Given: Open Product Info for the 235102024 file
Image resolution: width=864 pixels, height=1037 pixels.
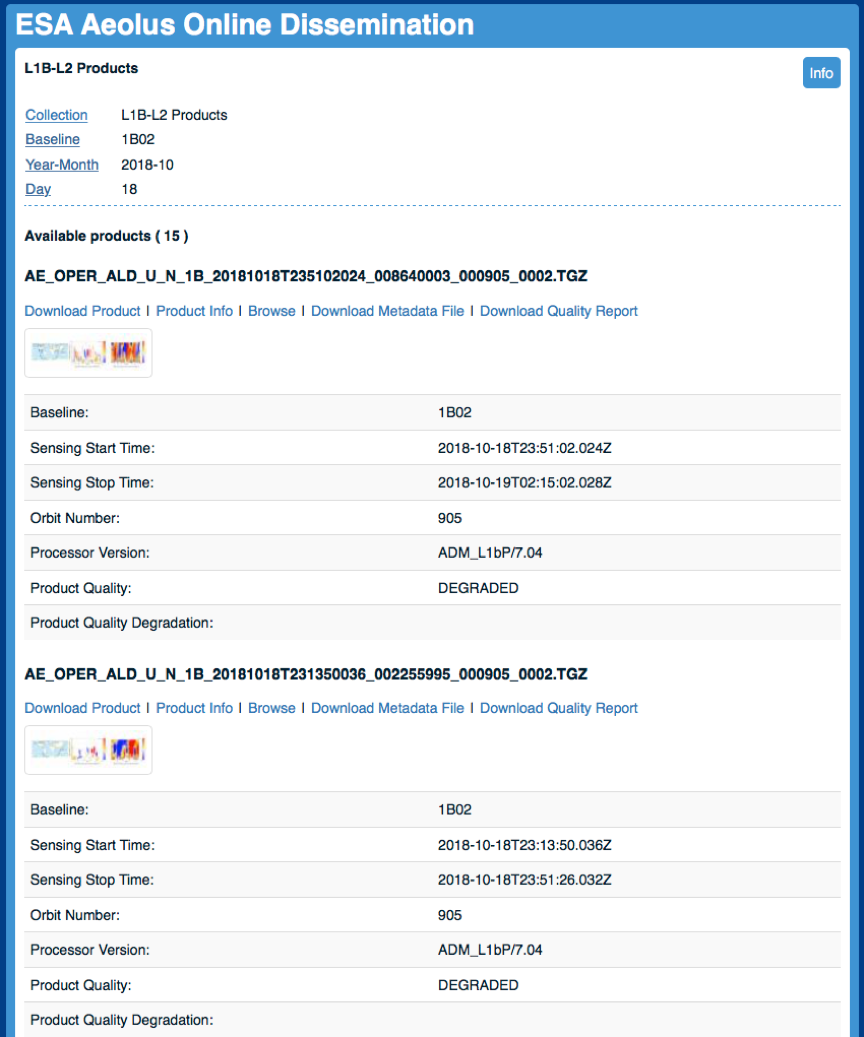Looking at the screenshot, I should coord(194,311).
